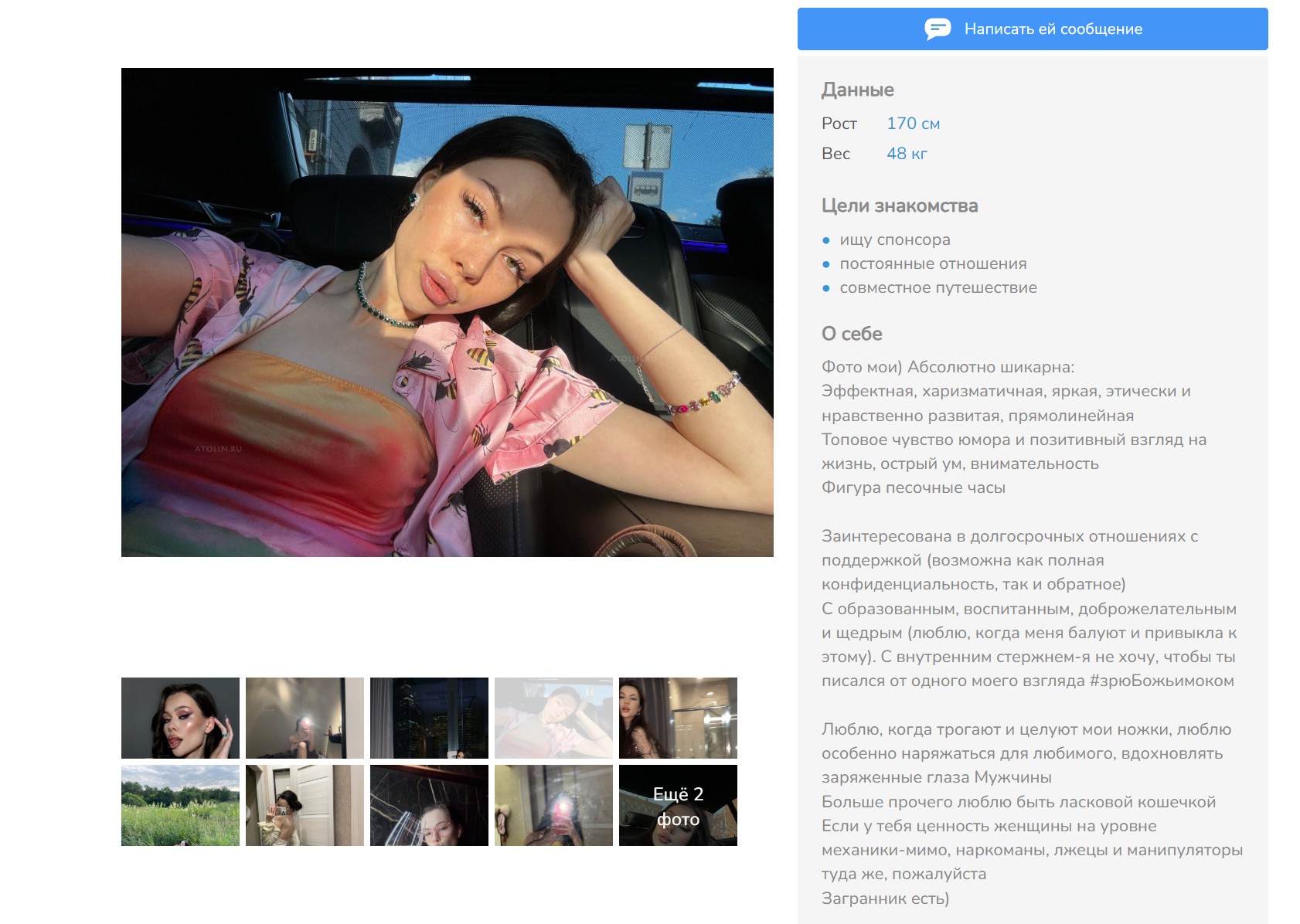The width and height of the screenshot is (1300, 924).
Task: Open the faded car selfie thumbnail
Action: 553,718
